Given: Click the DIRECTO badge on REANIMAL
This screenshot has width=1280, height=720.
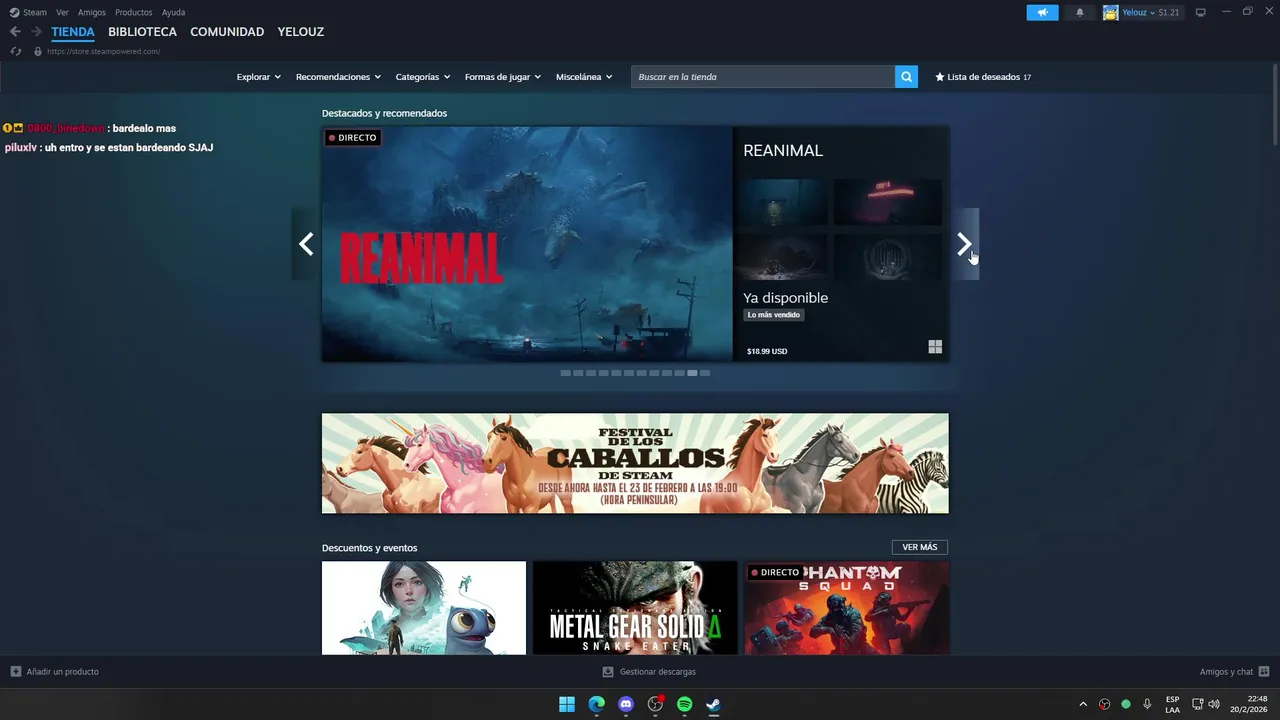Looking at the screenshot, I should pos(353,138).
